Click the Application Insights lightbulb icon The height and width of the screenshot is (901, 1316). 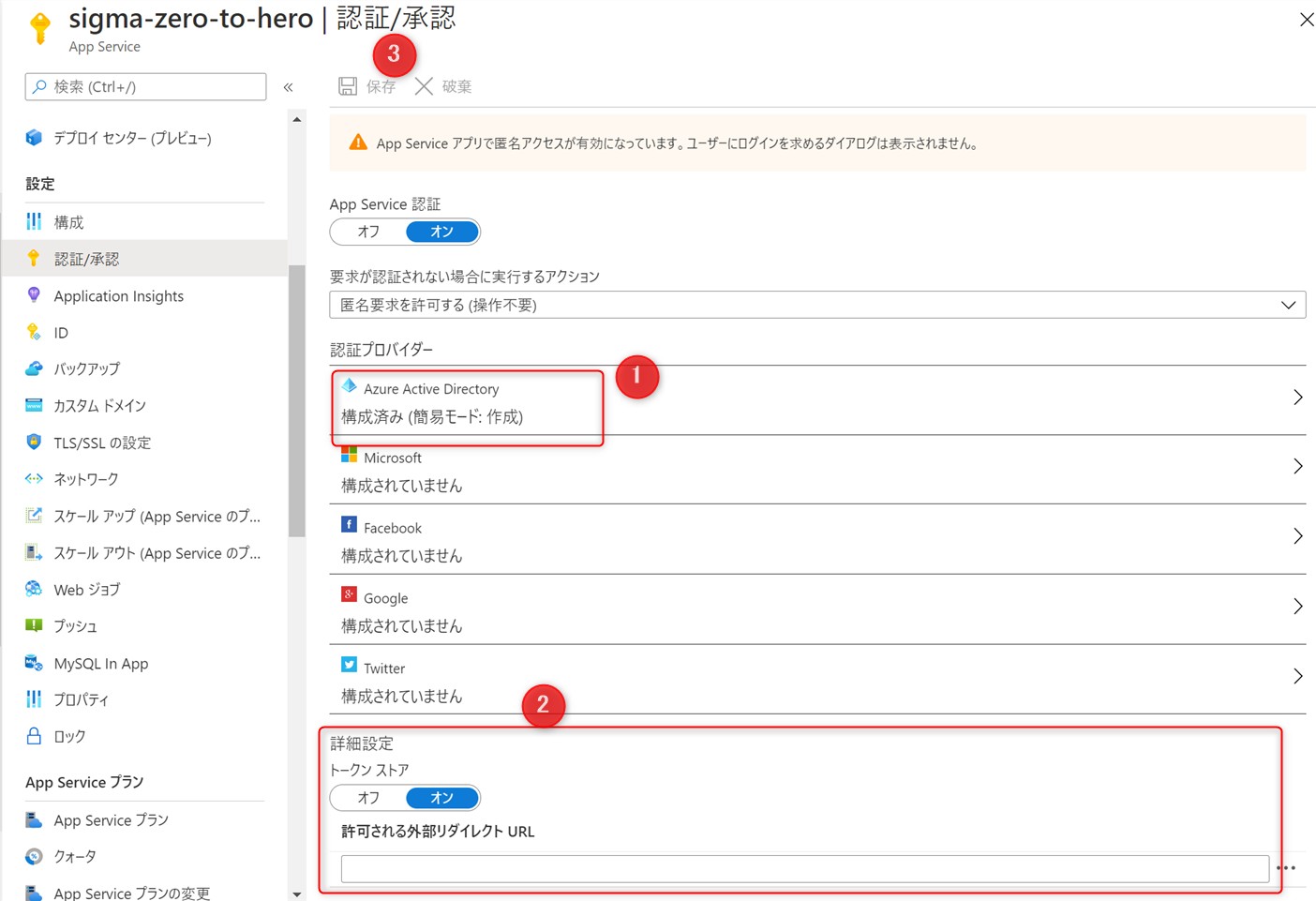(x=34, y=295)
